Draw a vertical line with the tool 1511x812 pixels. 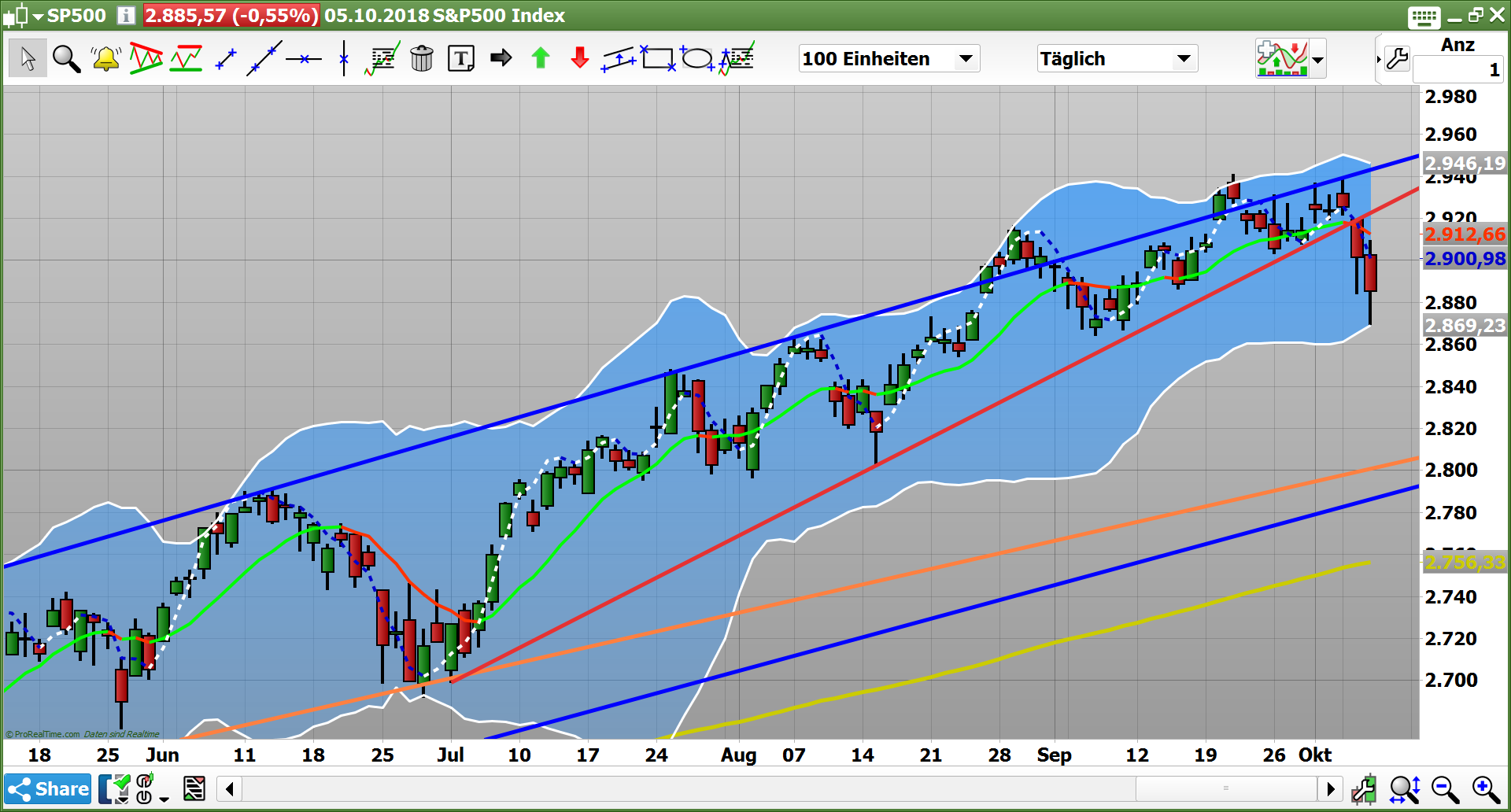(344, 58)
